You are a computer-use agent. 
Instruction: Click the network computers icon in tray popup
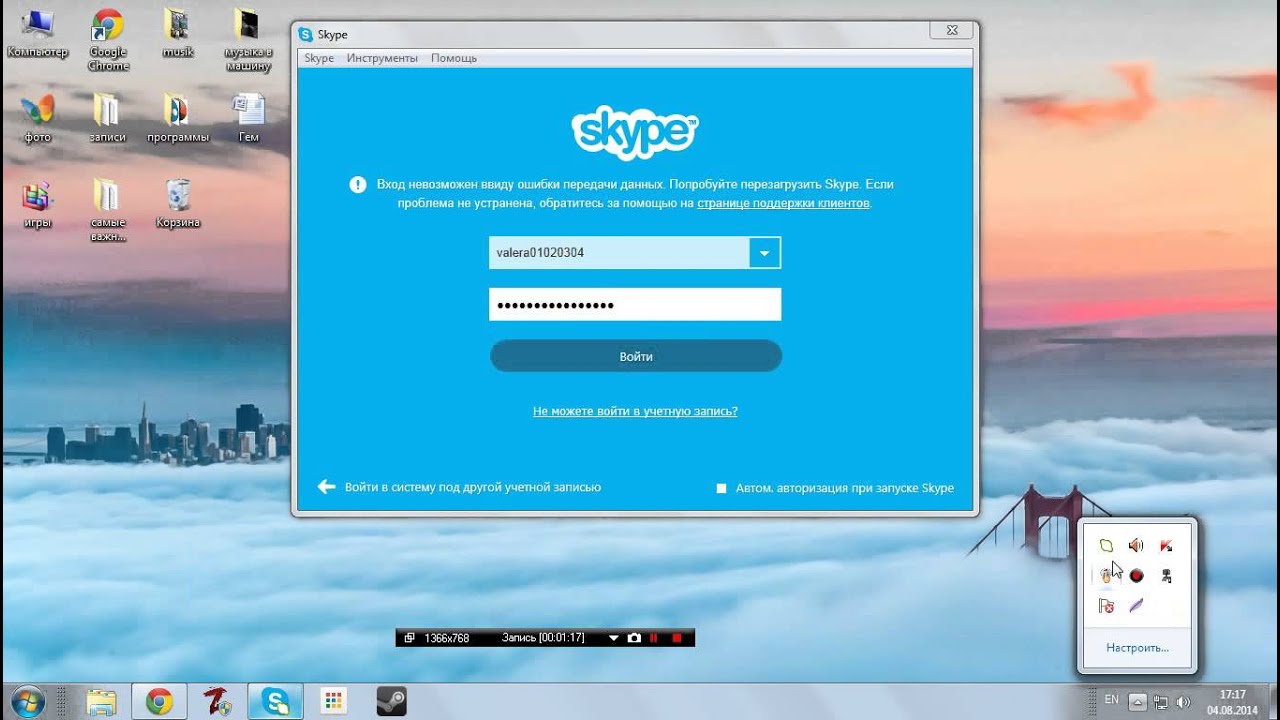[1166, 576]
